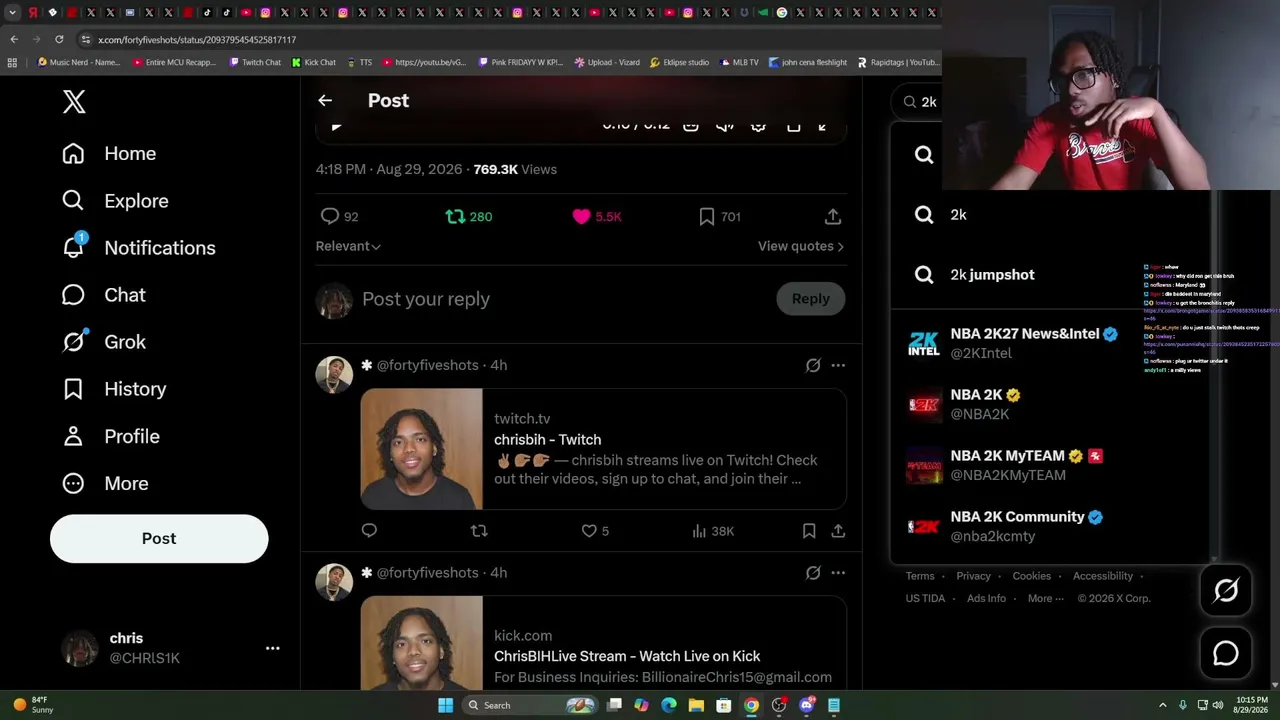Repost the twitch.tv reply
The width and height of the screenshot is (1280, 720).
[479, 531]
